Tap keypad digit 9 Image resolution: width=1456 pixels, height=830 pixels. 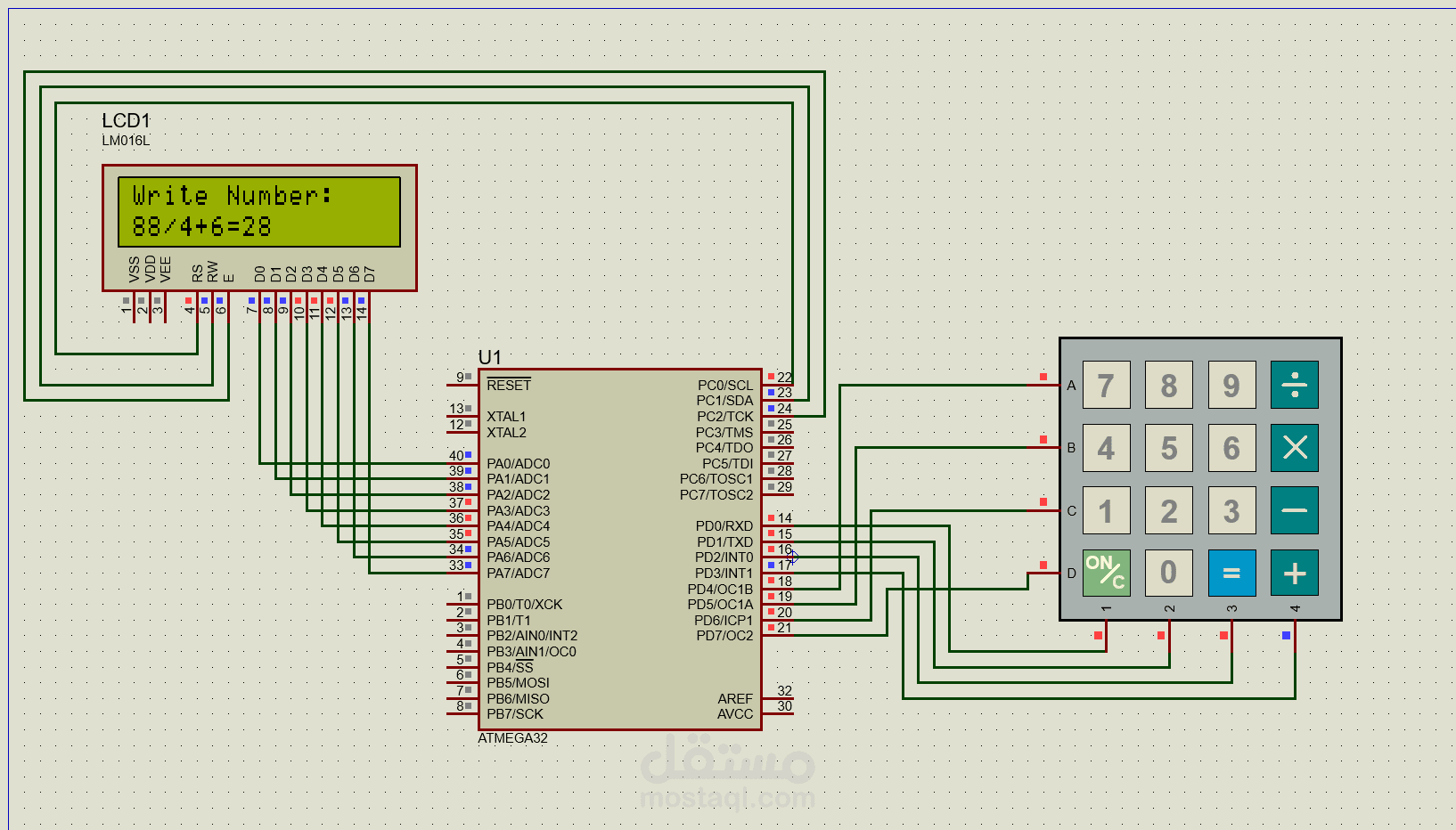tap(1231, 385)
